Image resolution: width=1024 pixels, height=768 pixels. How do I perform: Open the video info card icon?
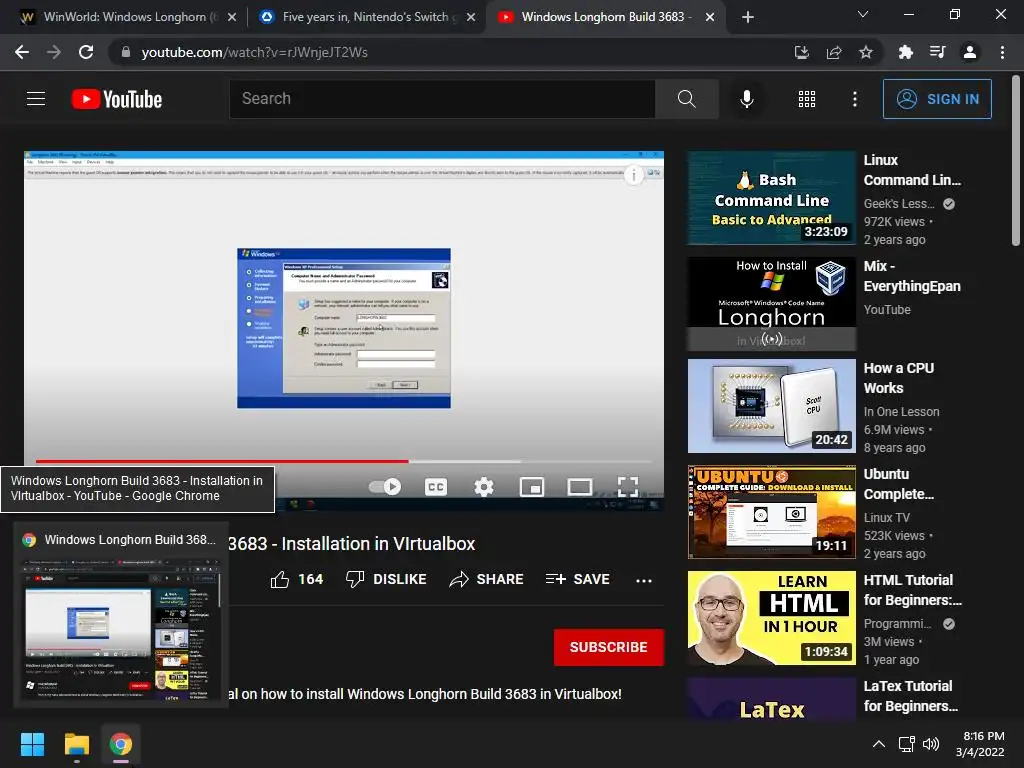point(633,174)
